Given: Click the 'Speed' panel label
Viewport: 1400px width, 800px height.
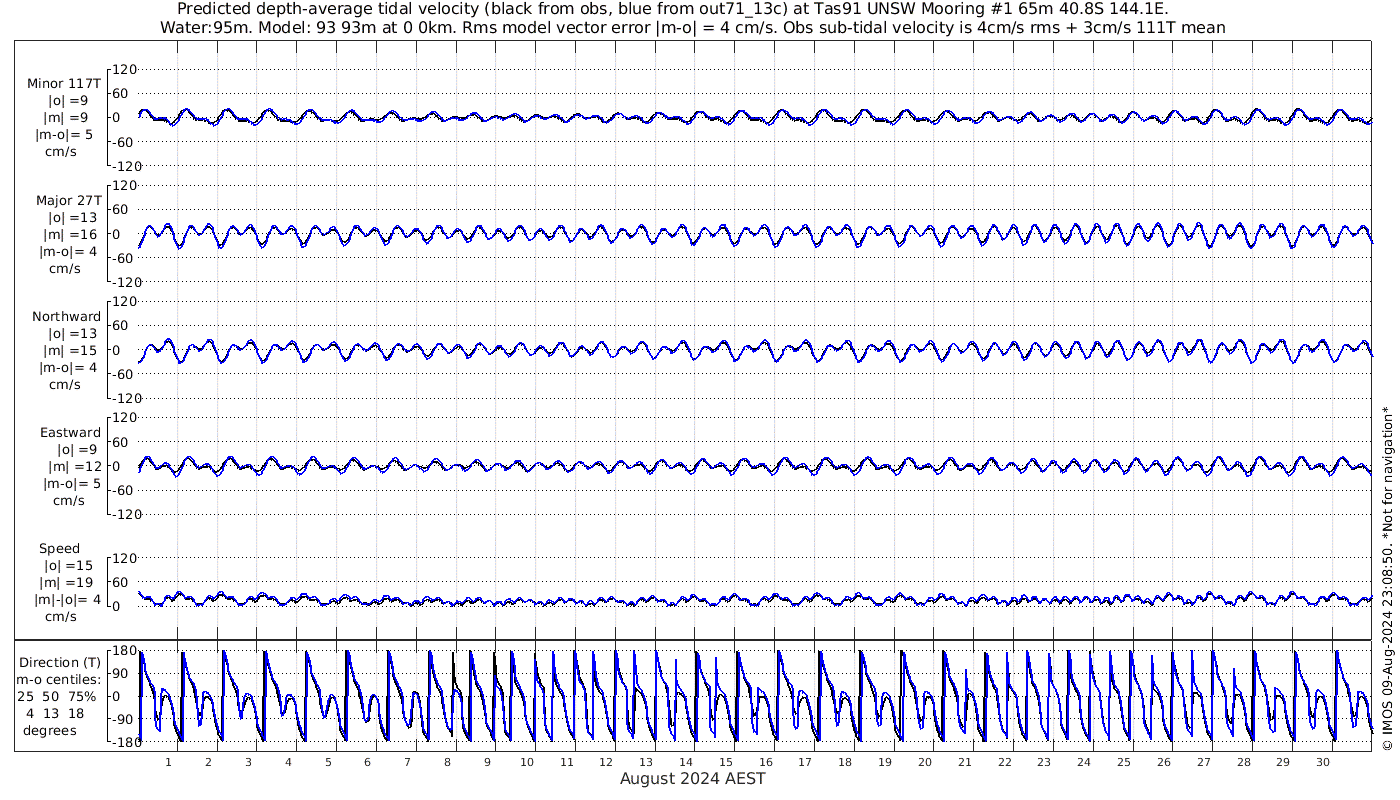Looking at the screenshot, I should (60, 549).
